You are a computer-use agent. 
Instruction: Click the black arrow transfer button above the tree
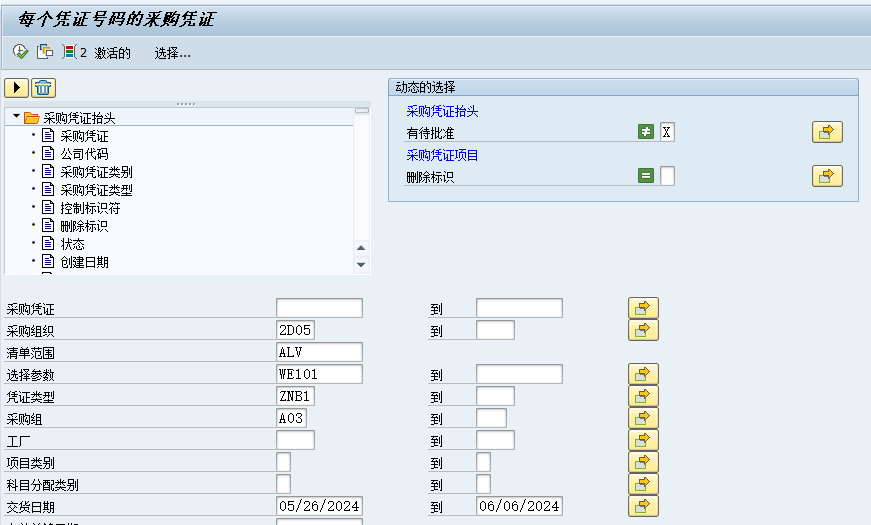tap(17, 88)
